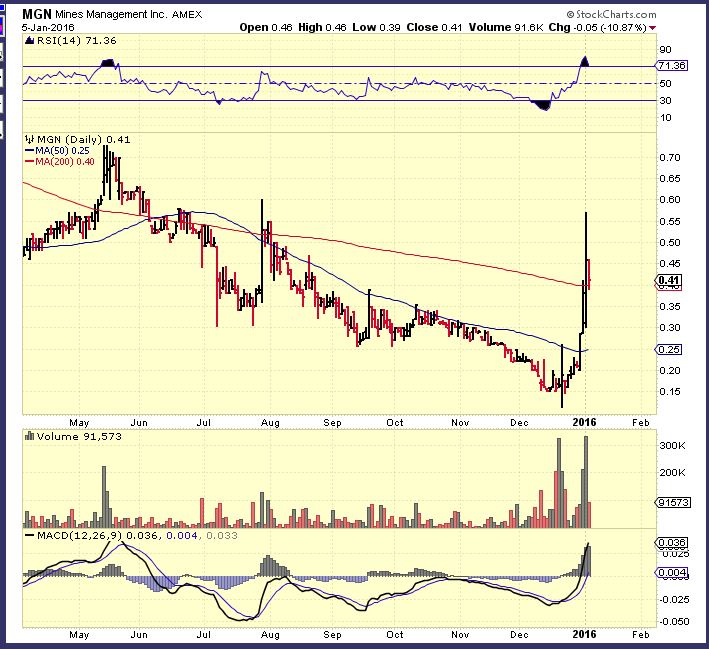Screen dimensions: 709x649
Task: Click the -0.025 MACD axis label
Action: [x=674, y=600]
